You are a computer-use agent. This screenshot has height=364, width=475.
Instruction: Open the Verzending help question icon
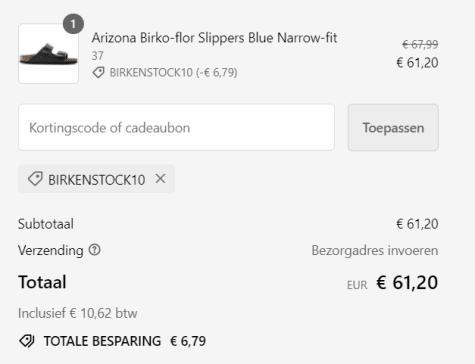coord(95,250)
